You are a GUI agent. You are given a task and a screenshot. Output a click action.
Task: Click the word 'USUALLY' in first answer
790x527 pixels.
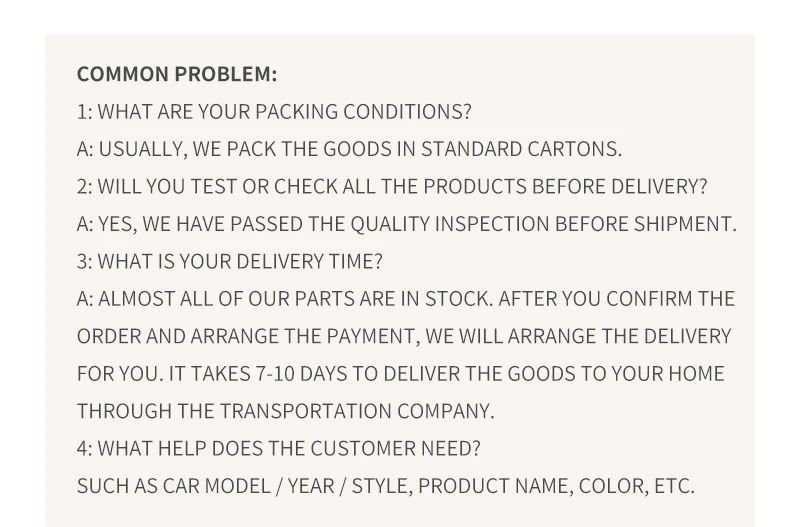141,149
